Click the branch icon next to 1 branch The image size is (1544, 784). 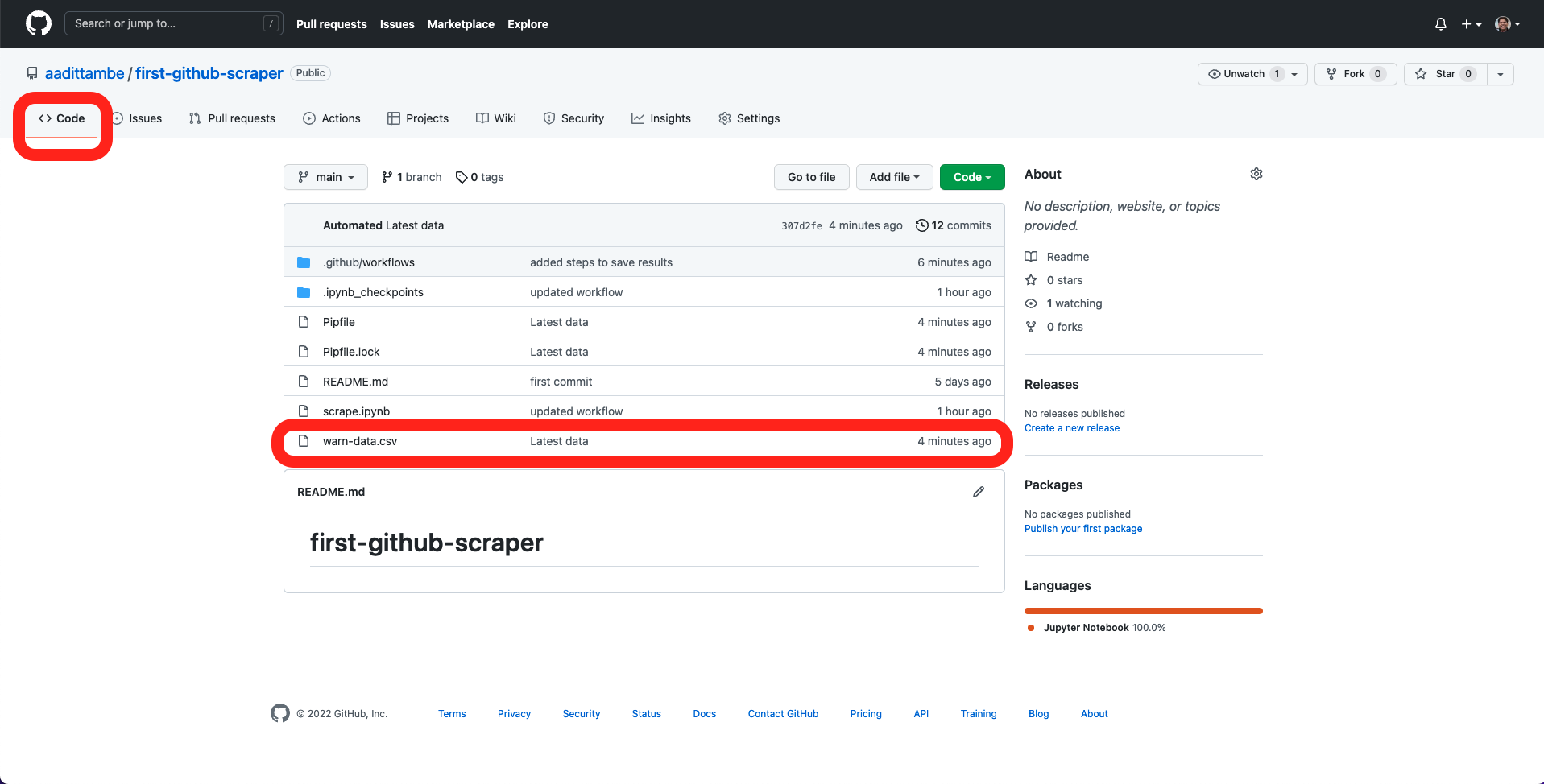[x=387, y=177]
